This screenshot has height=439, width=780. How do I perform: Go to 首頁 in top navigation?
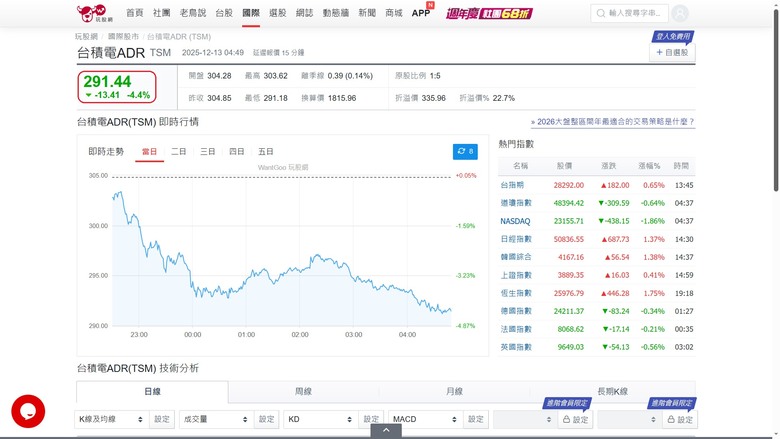click(x=134, y=13)
